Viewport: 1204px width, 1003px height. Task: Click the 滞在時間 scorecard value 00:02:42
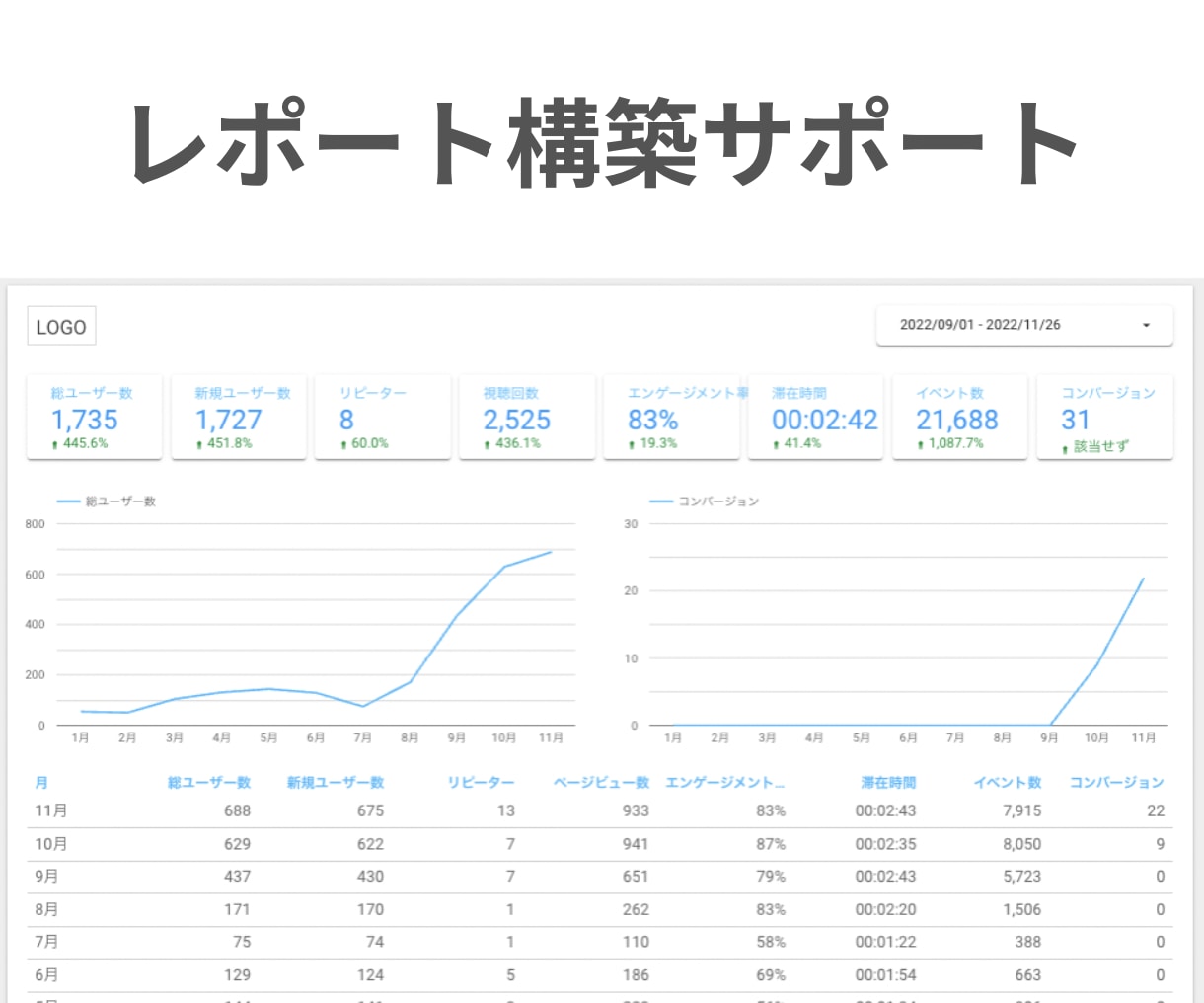tap(825, 420)
